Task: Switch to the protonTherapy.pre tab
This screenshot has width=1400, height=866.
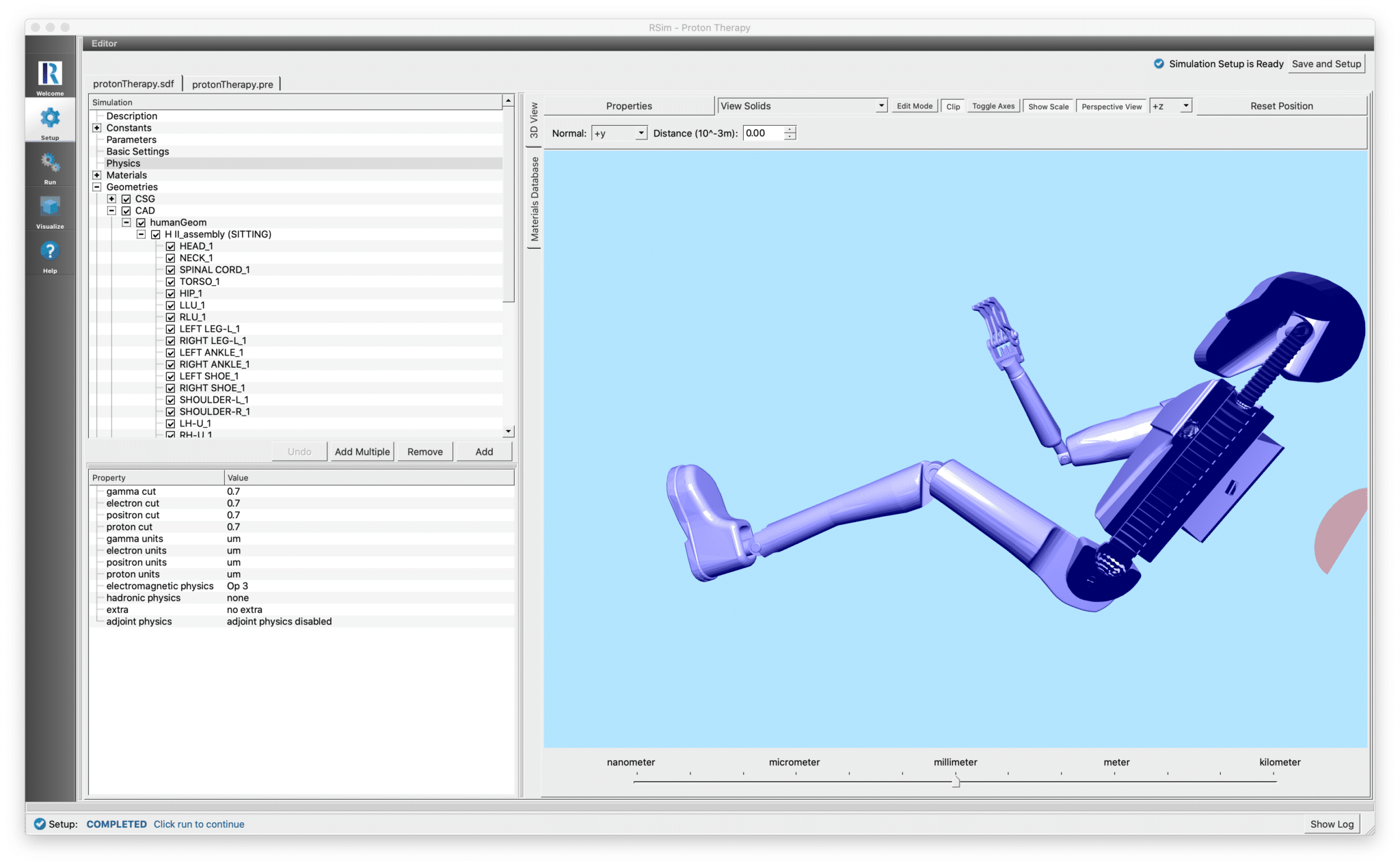Action: pos(233,83)
